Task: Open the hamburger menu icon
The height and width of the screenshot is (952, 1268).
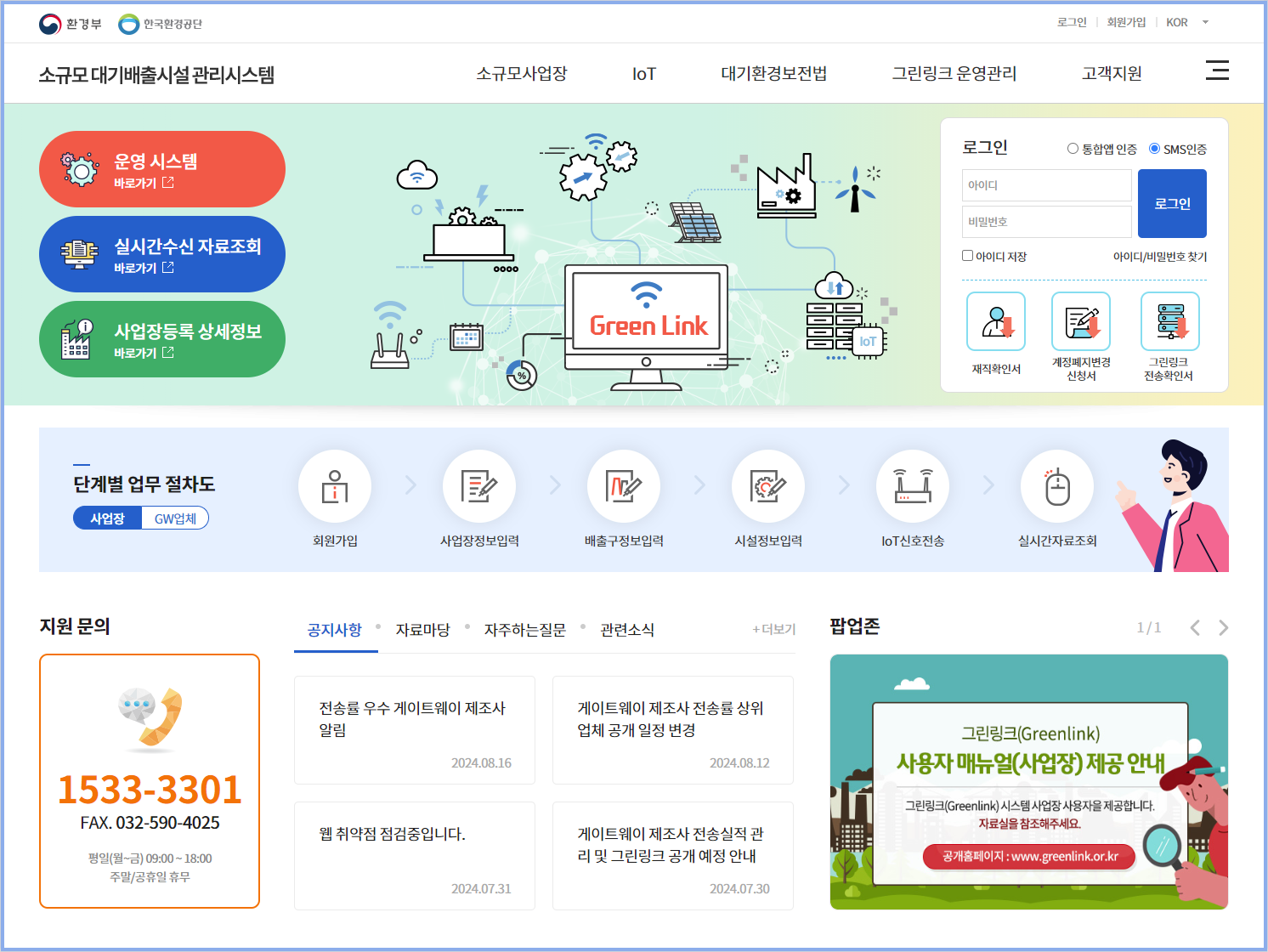Action: (1217, 71)
